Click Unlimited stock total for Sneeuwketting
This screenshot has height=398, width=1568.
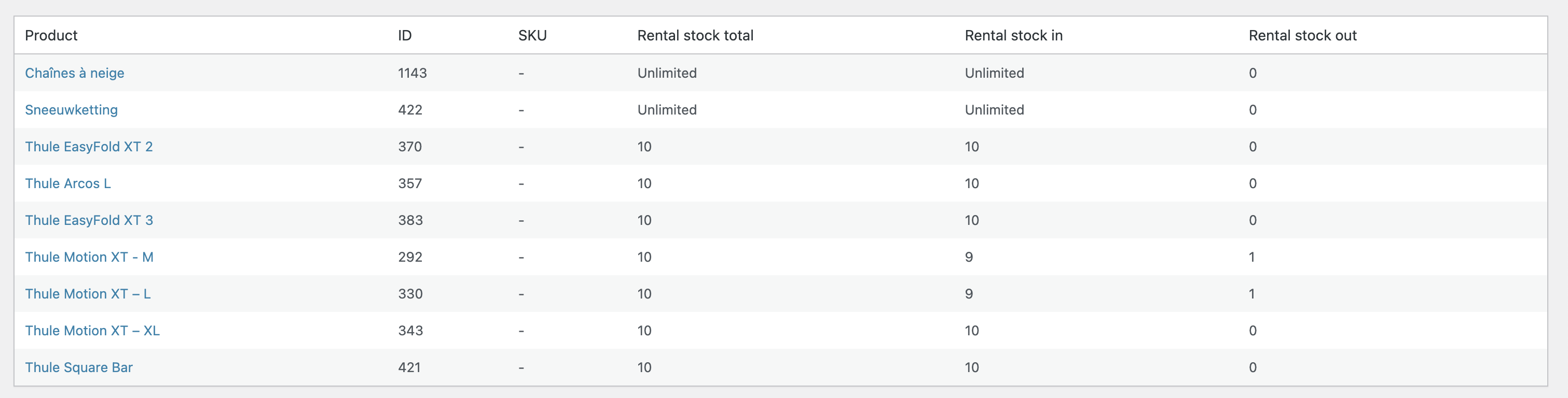click(667, 110)
